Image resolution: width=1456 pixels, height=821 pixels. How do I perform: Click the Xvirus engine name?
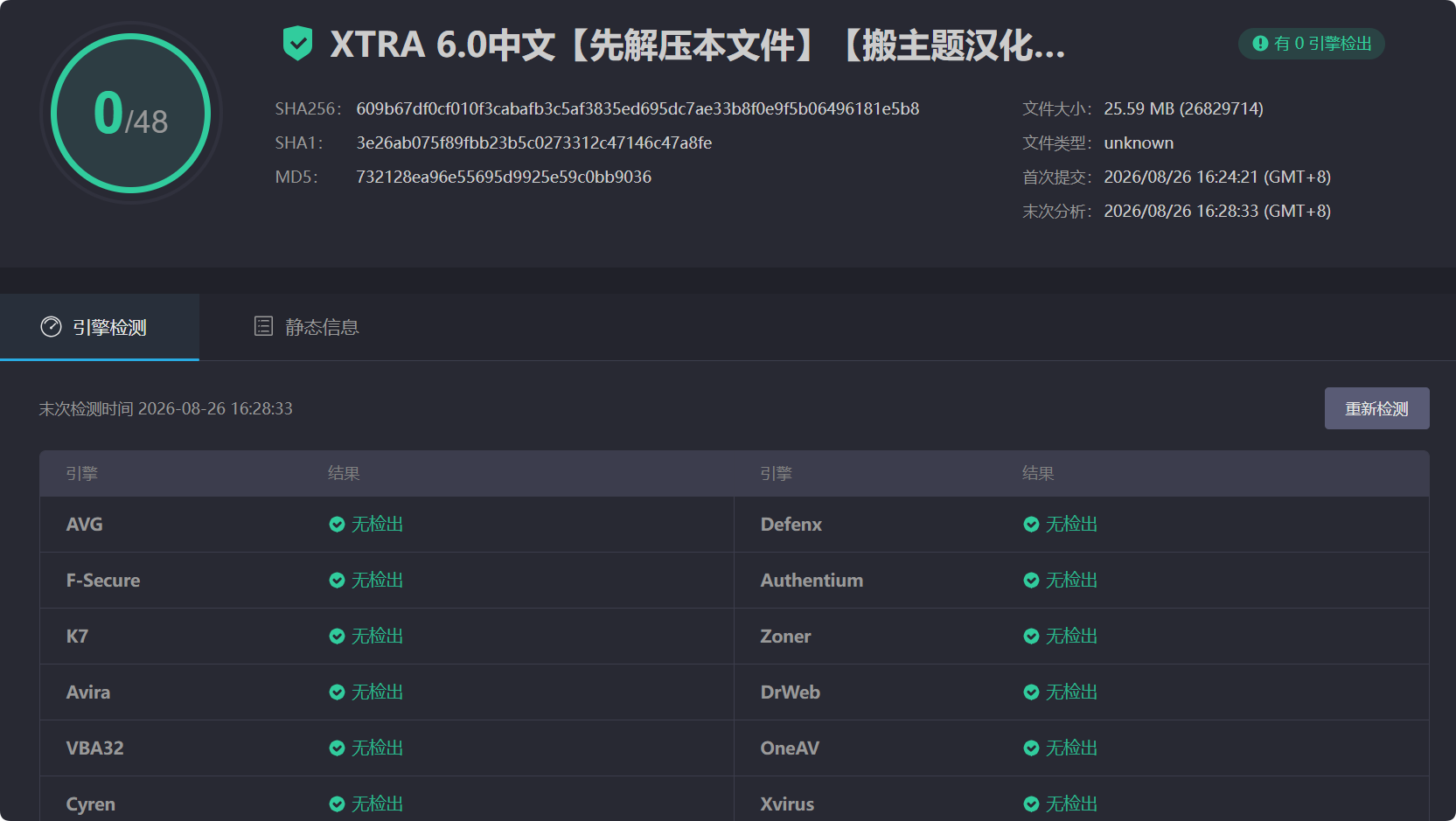coord(787,804)
